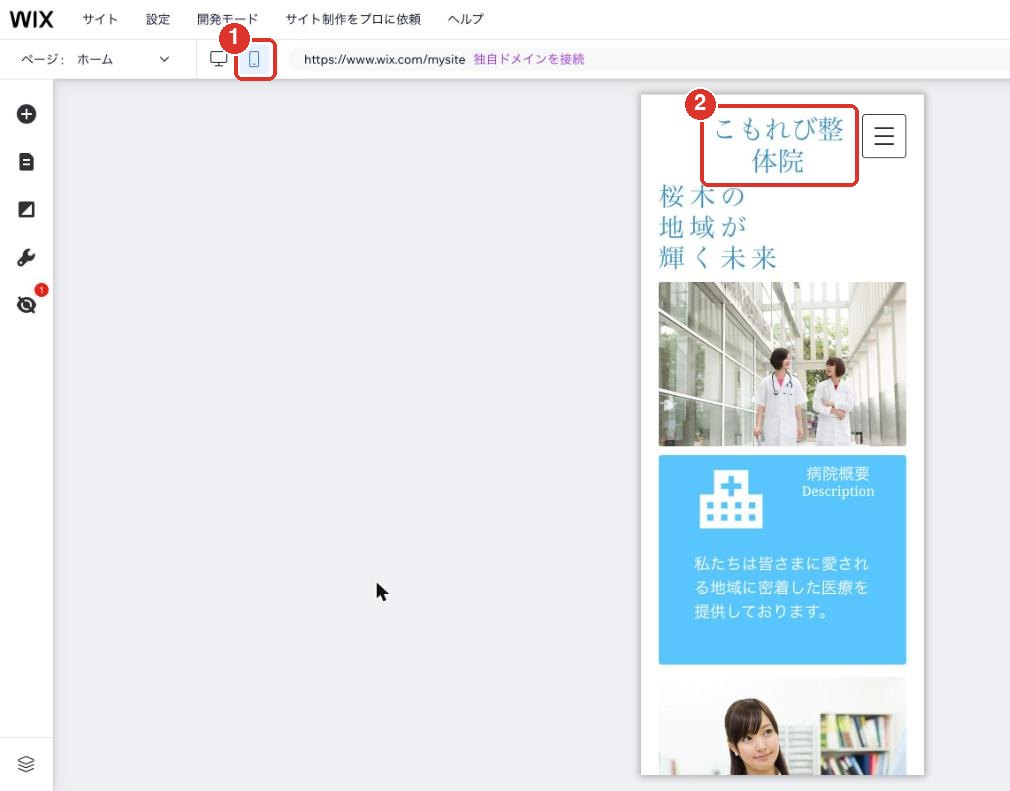Switch to mobile editor view
The width and height of the screenshot is (1010, 791).
click(x=254, y=59)
